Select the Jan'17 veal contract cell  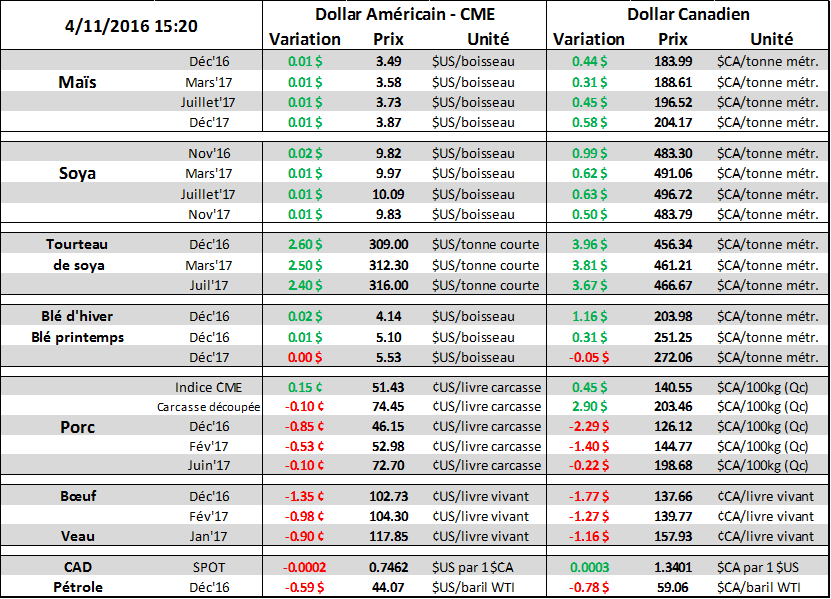209,534
